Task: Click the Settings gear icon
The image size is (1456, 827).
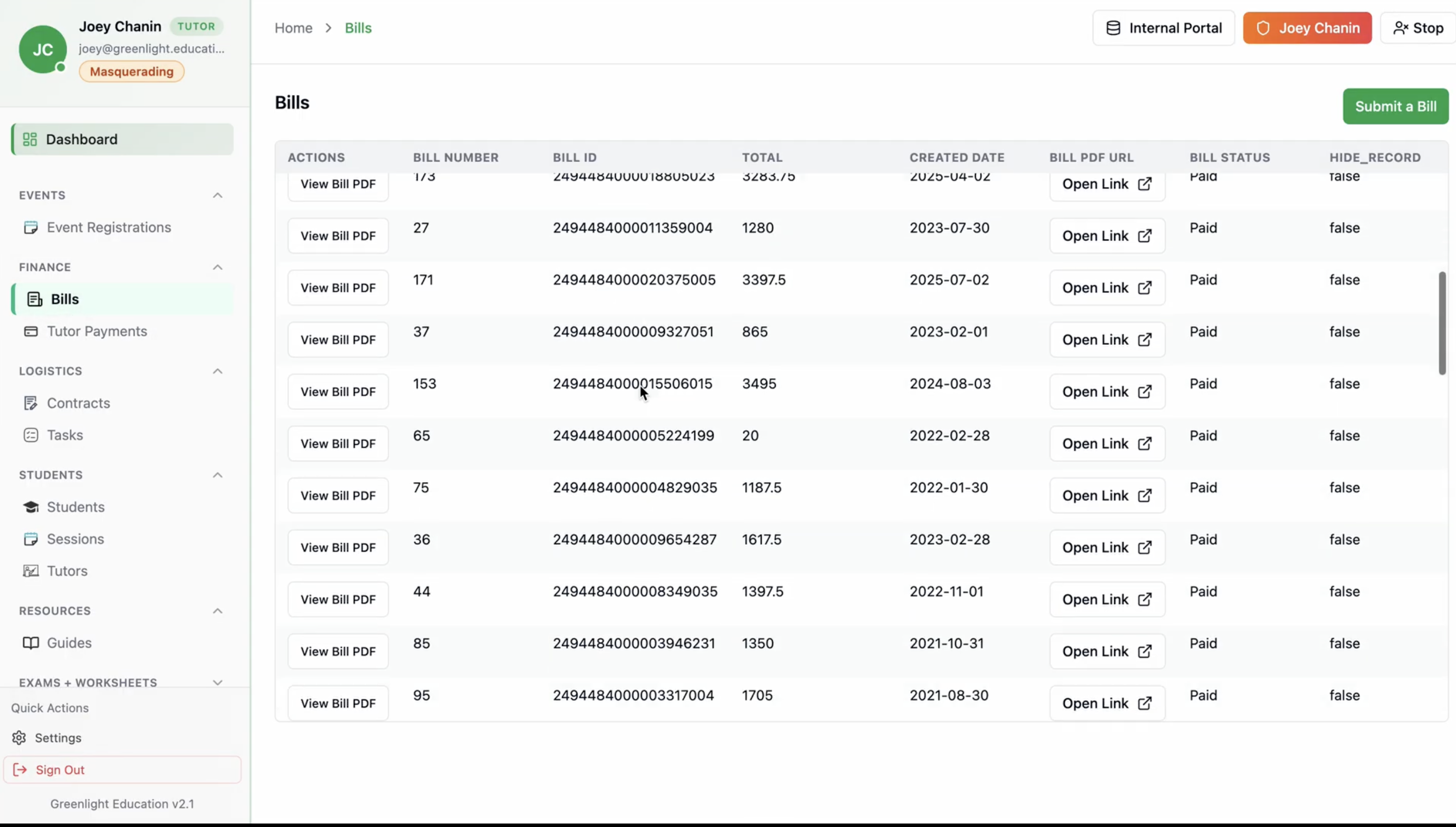Action: click(19, 738)
